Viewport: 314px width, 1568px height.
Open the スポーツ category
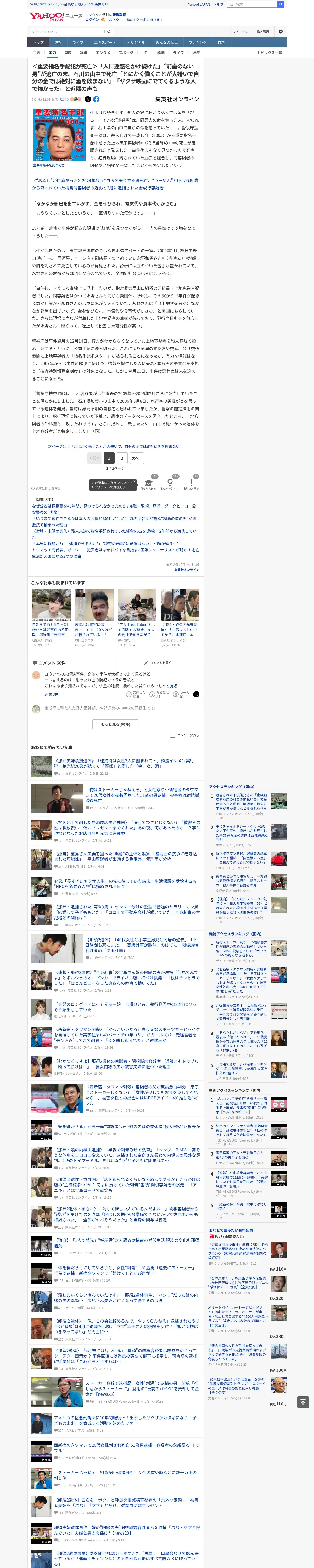tap(126, 53)
